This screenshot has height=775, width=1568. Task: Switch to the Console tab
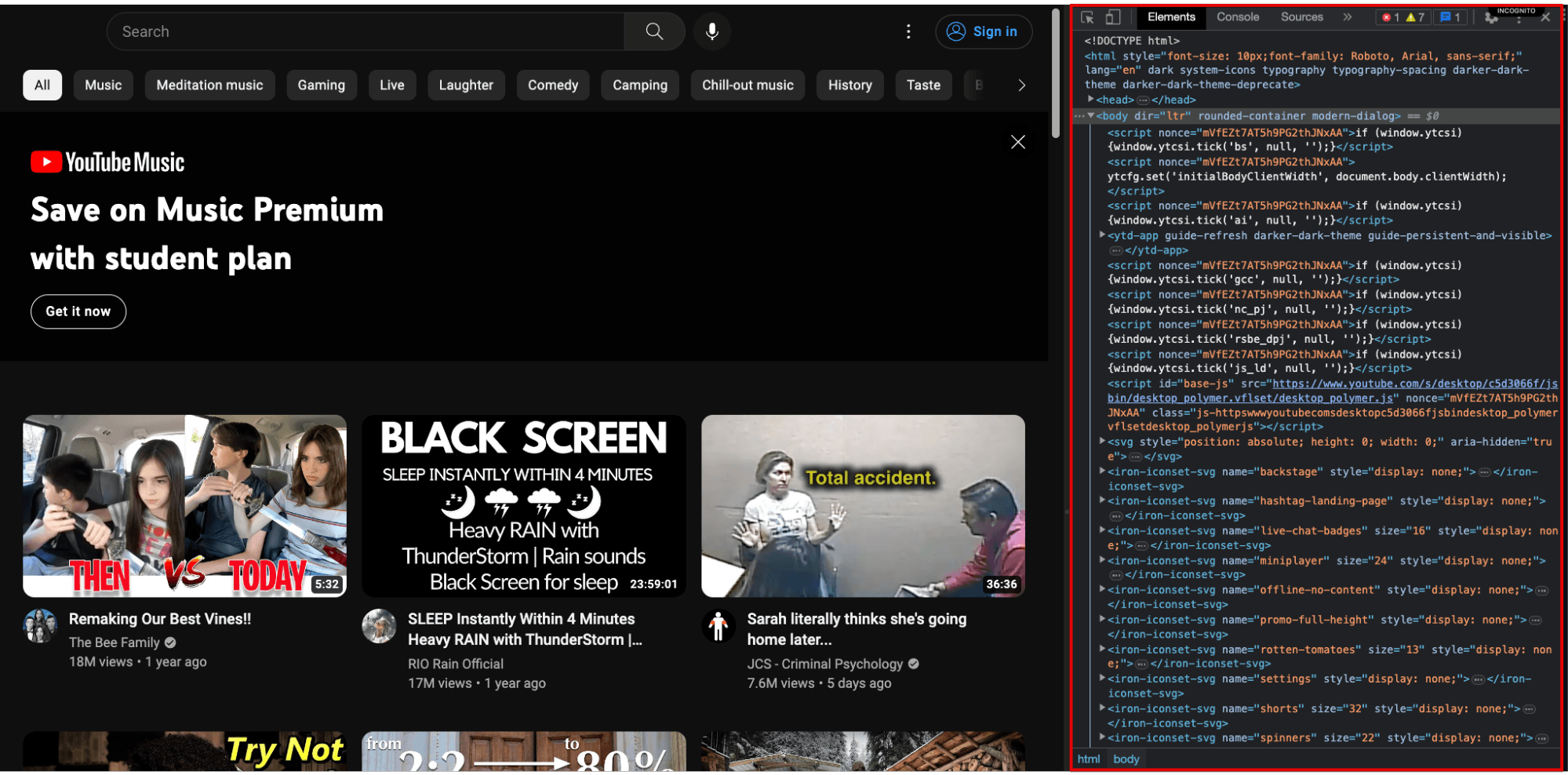point(1238,17)
